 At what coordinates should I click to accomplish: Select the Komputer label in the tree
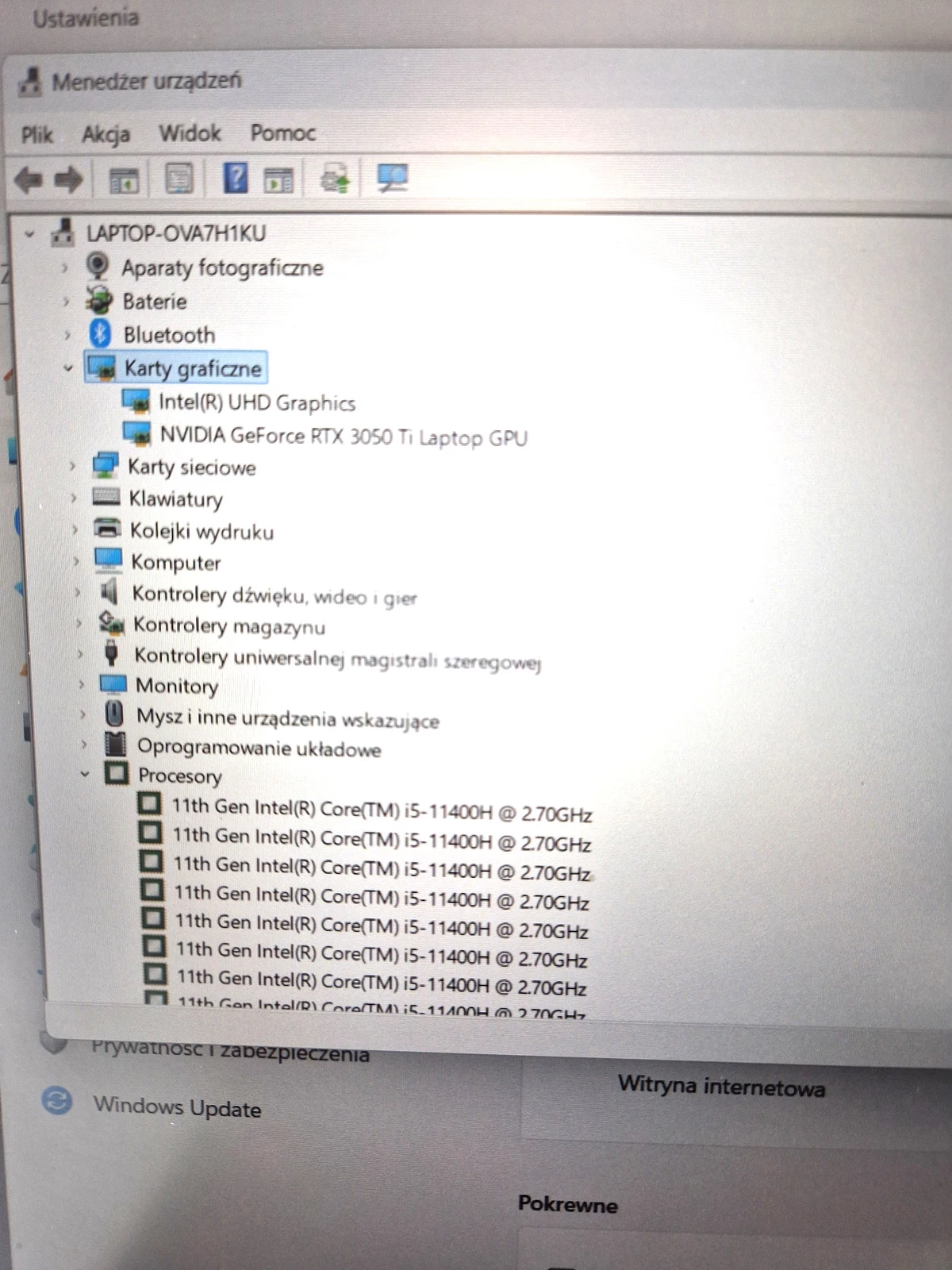click(176, 562)
